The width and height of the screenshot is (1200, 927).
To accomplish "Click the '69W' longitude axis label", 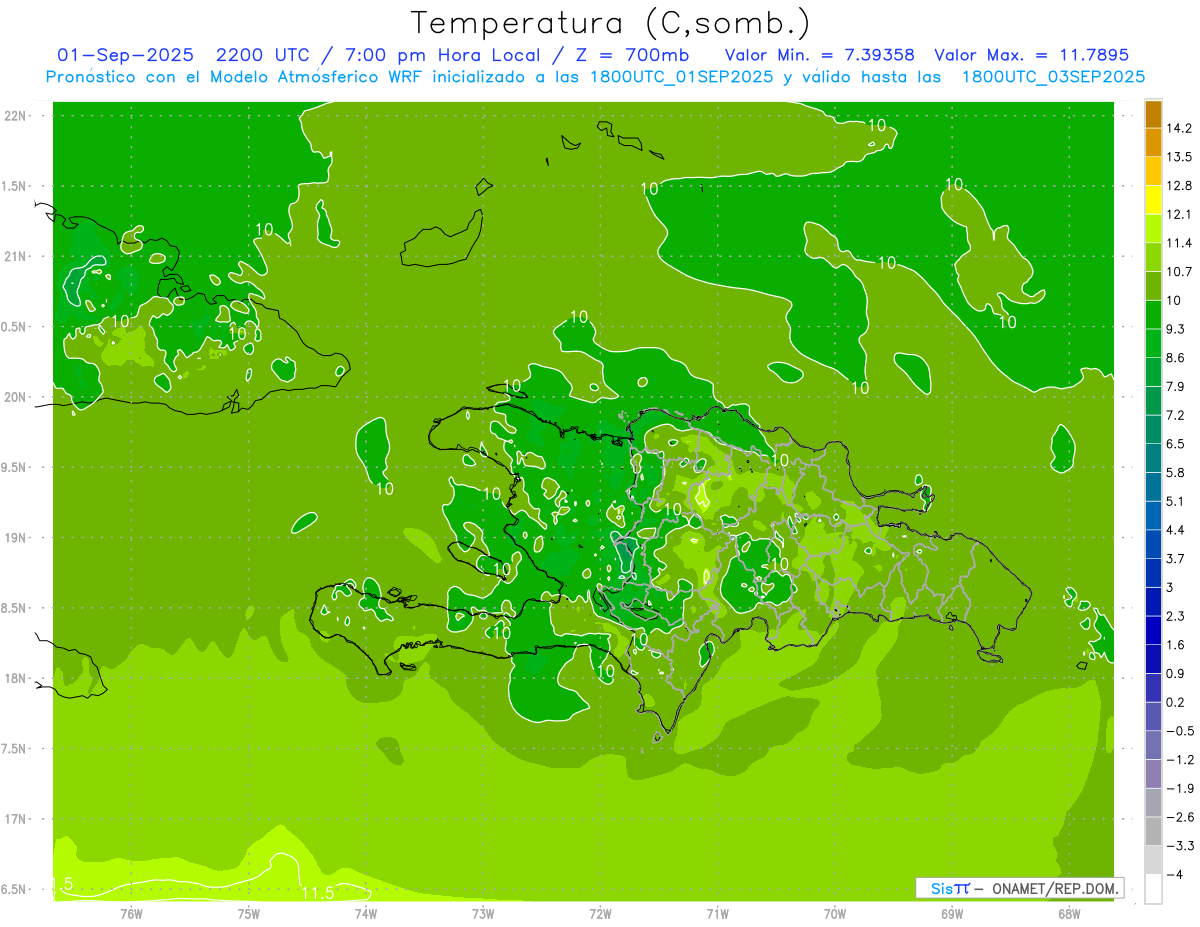I will coord(952,913).
